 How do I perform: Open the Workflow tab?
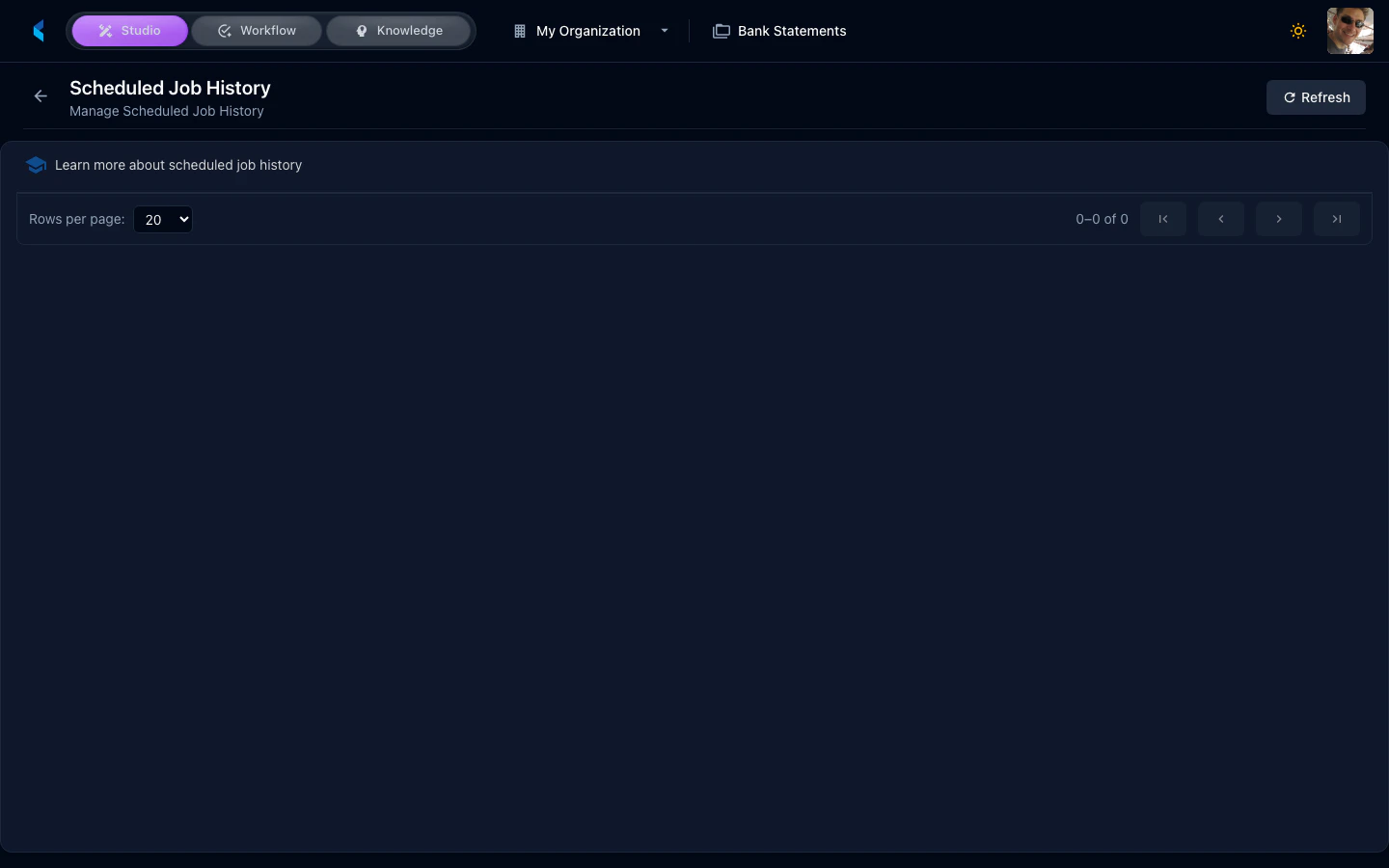point(257,31)
